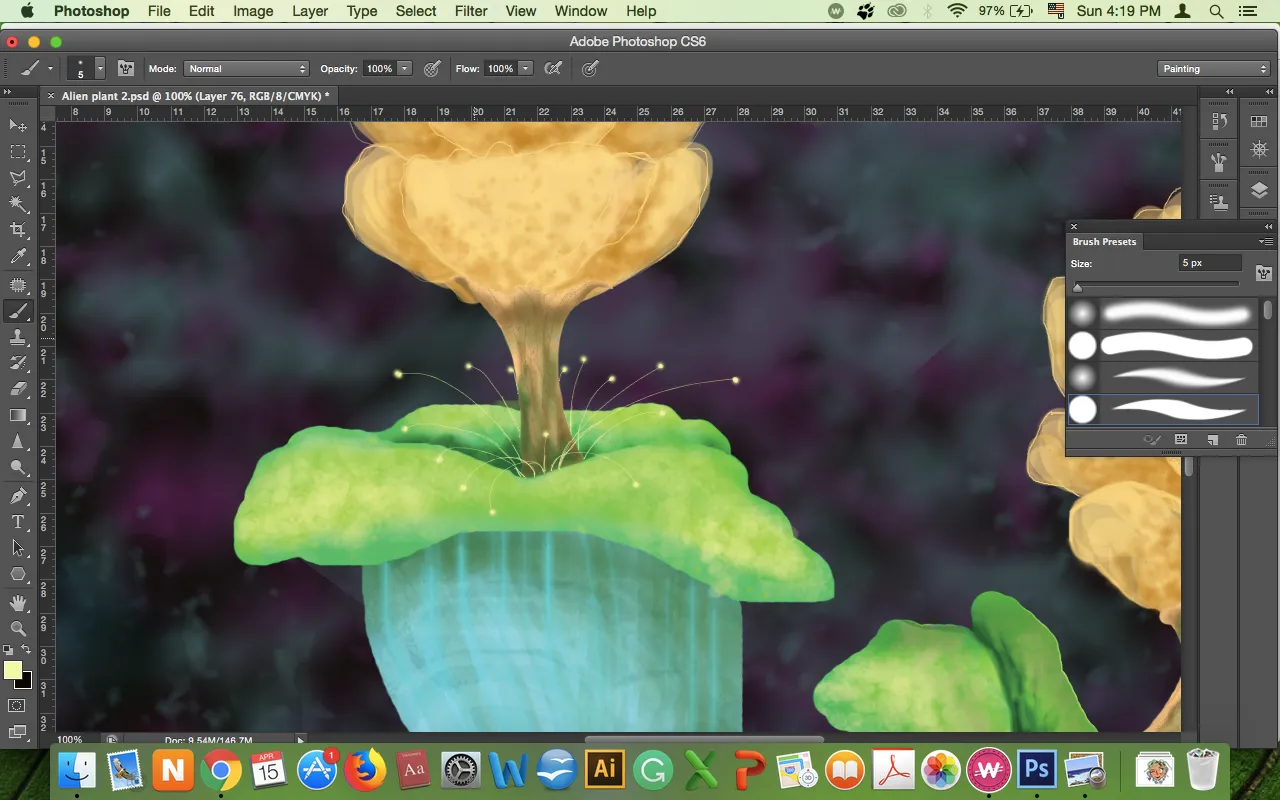1280x800 pixels.
Task: Select the Brush tool in the toolbox
Action: click(18, 311)
